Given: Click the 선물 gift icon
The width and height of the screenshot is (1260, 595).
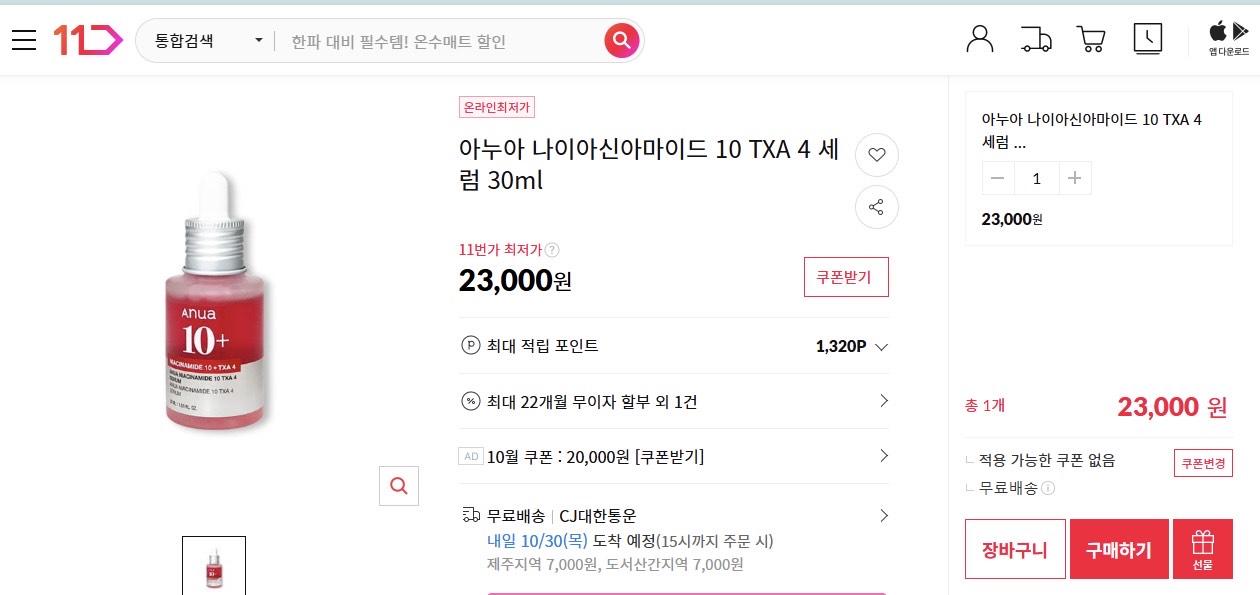Looking at the screenshot, I should pyautogui.click(x=1202, y=548).
